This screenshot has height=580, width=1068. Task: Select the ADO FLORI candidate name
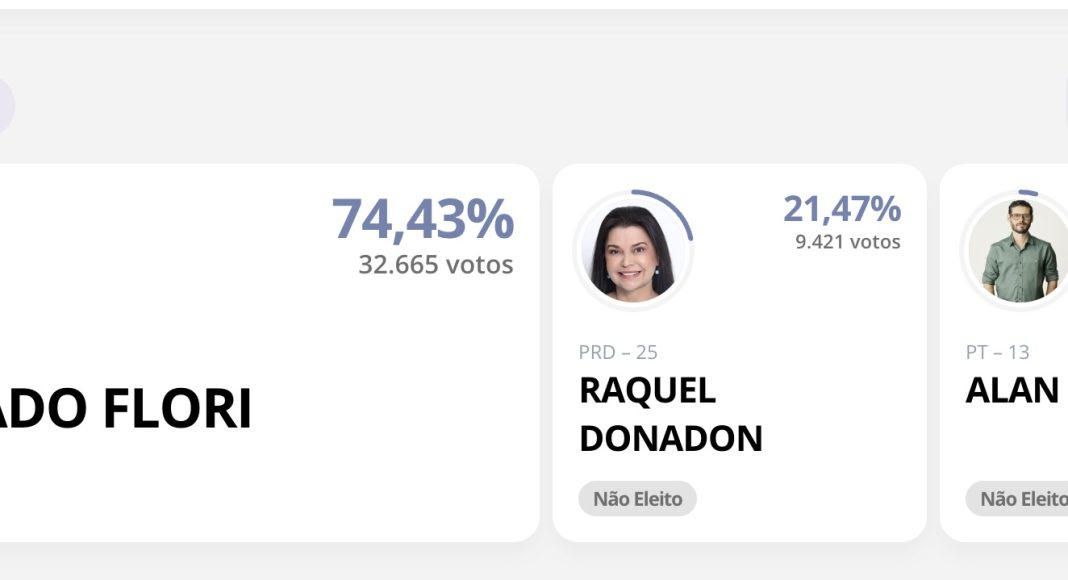[125, 408]
